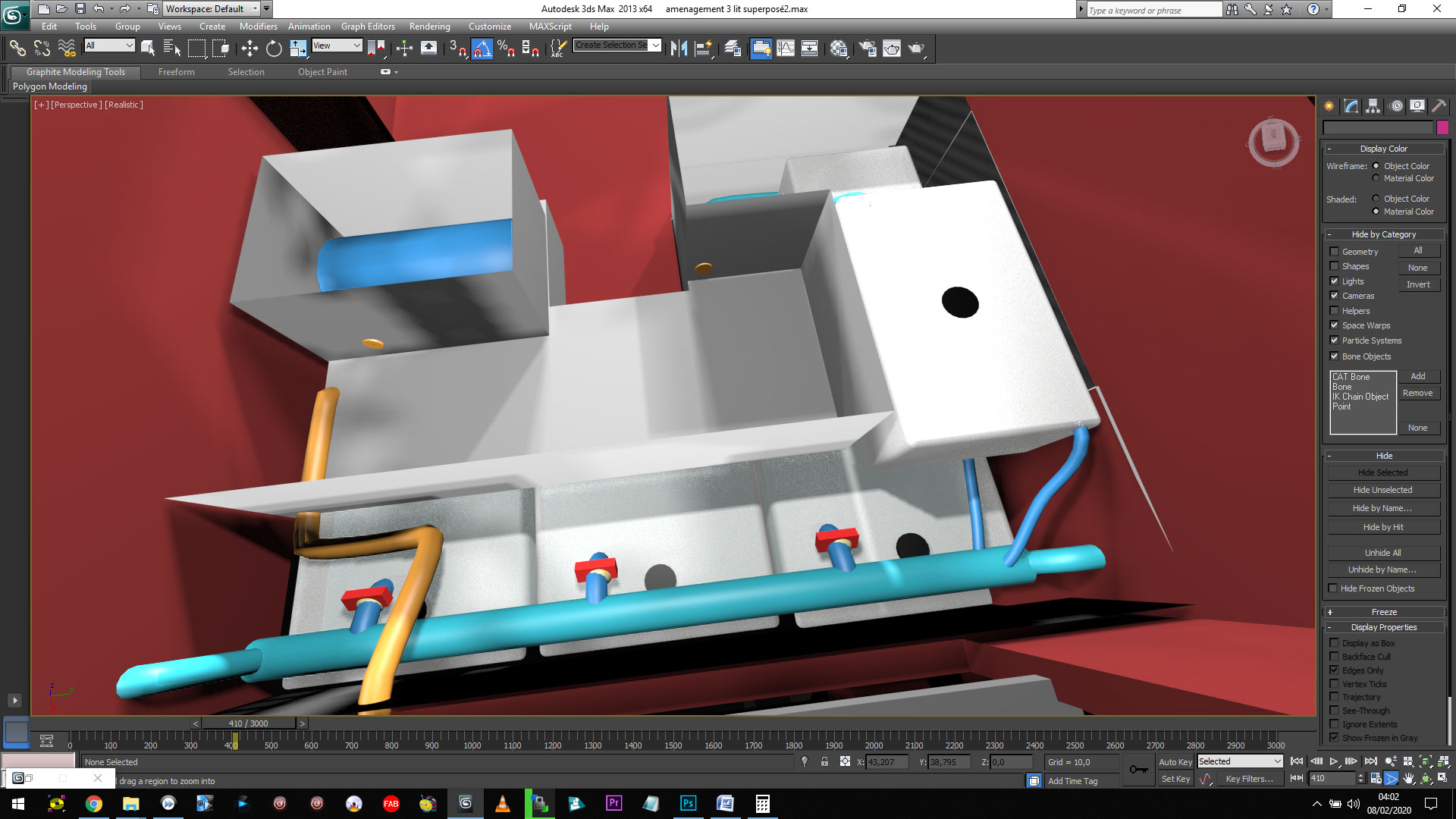Click the magenta object color swatch
The image size is (1456, 819).
(x=1442, y=127)
